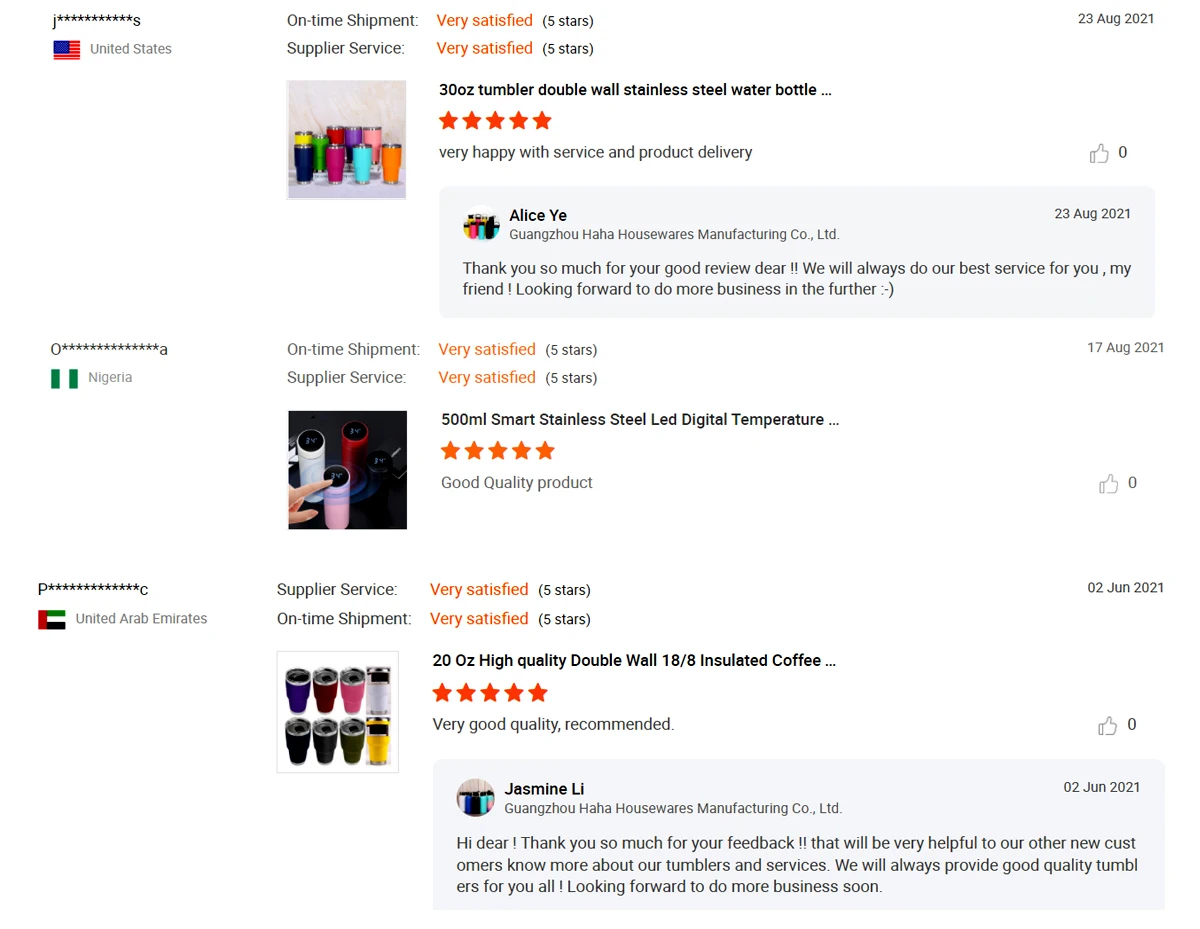Click the Jasmine Li replier name

pyautogui.click(x=544, y=789)
